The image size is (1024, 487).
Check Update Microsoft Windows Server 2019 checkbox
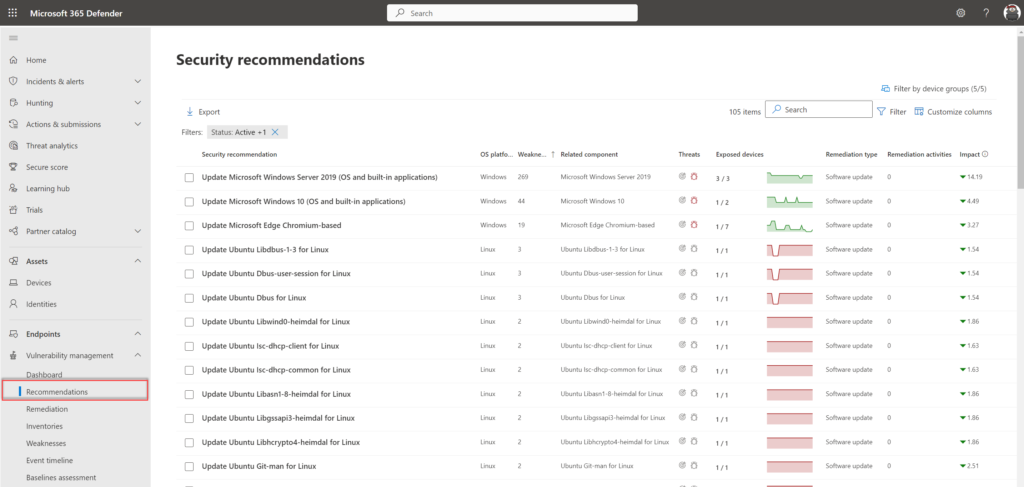189,178
